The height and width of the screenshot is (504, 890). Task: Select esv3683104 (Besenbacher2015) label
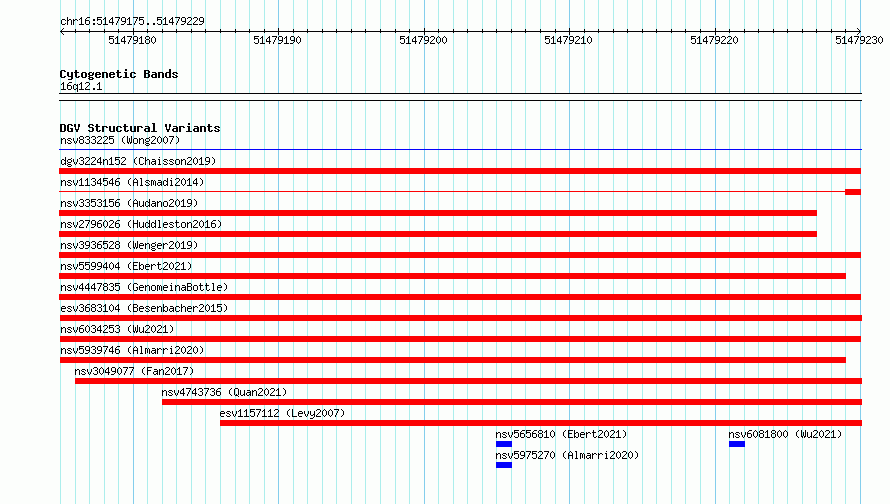[144, 308]
